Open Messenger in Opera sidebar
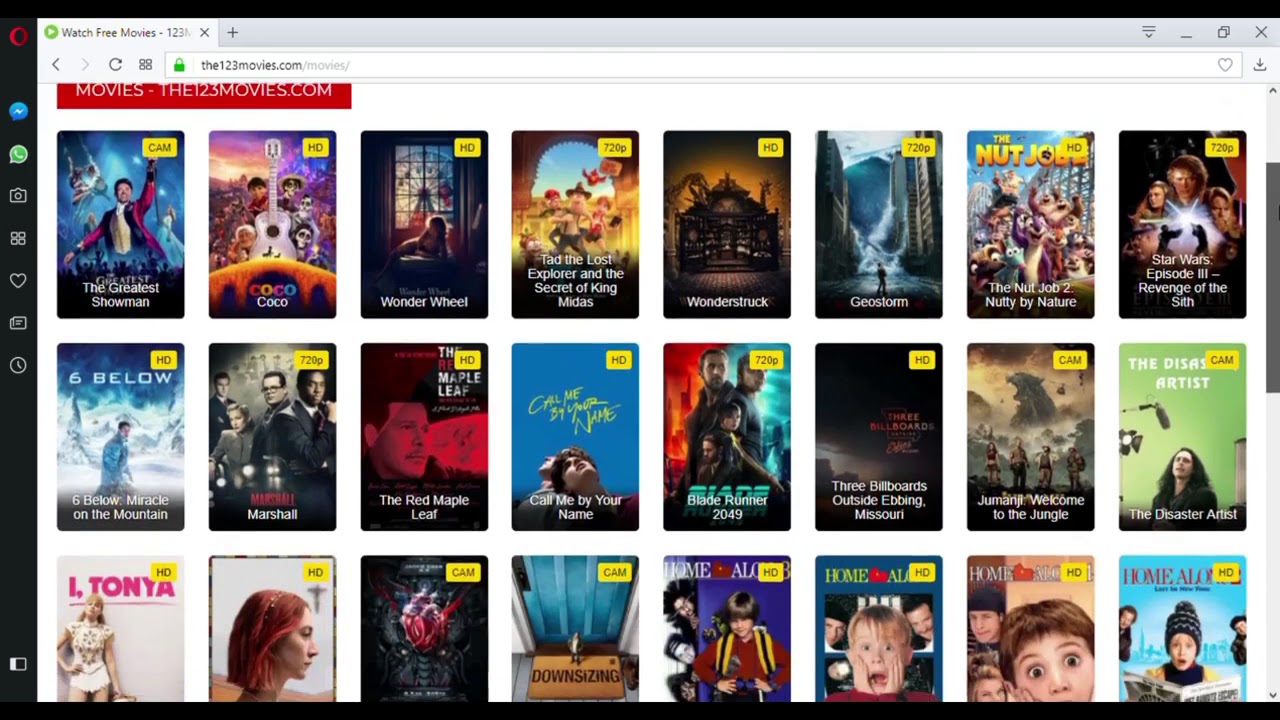Image resolution: width=1280 pixels, height=720 pixels. pos(18,111)
